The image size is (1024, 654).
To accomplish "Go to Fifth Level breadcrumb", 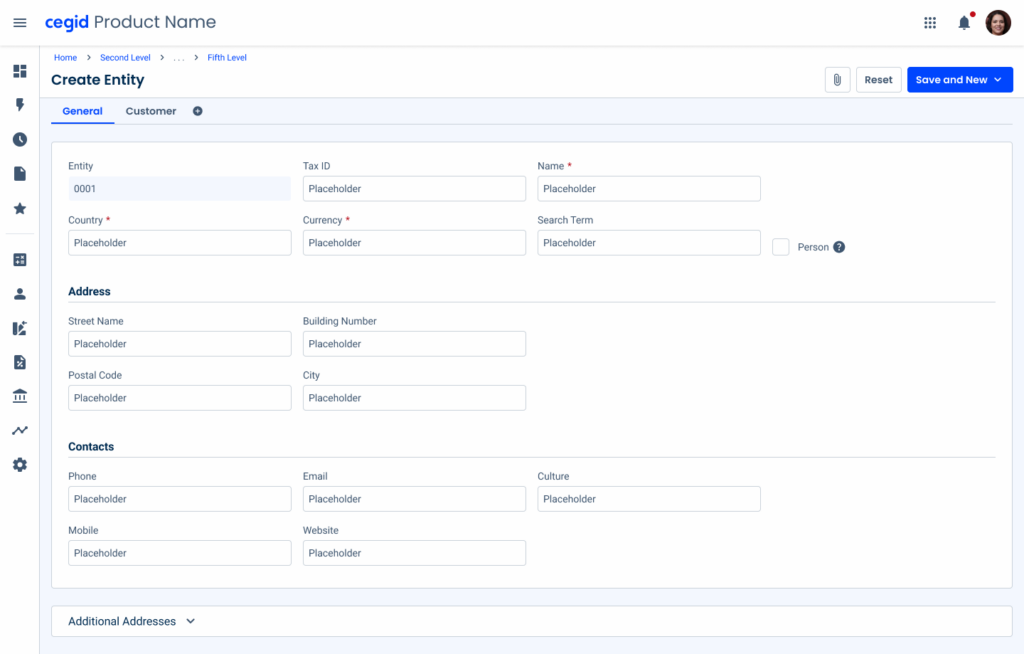I will (x=227, y=57).
